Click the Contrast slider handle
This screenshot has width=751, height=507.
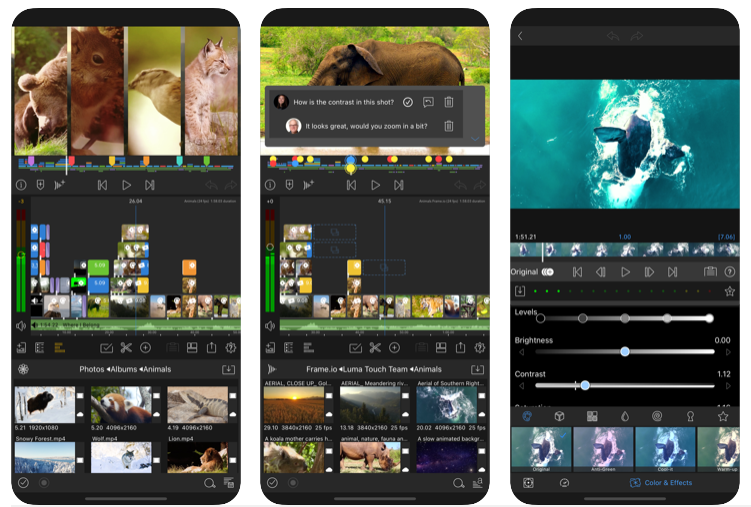[x=585, y=385]
